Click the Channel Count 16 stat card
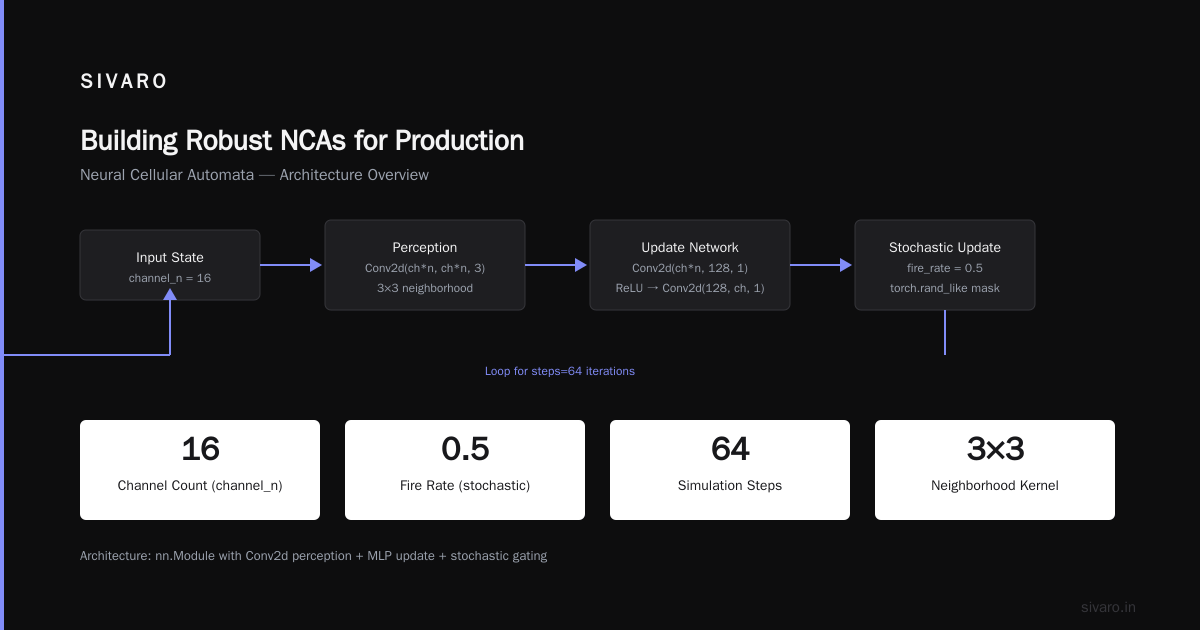This screenshot has height=630, width=1200. [x=200, y=470]
